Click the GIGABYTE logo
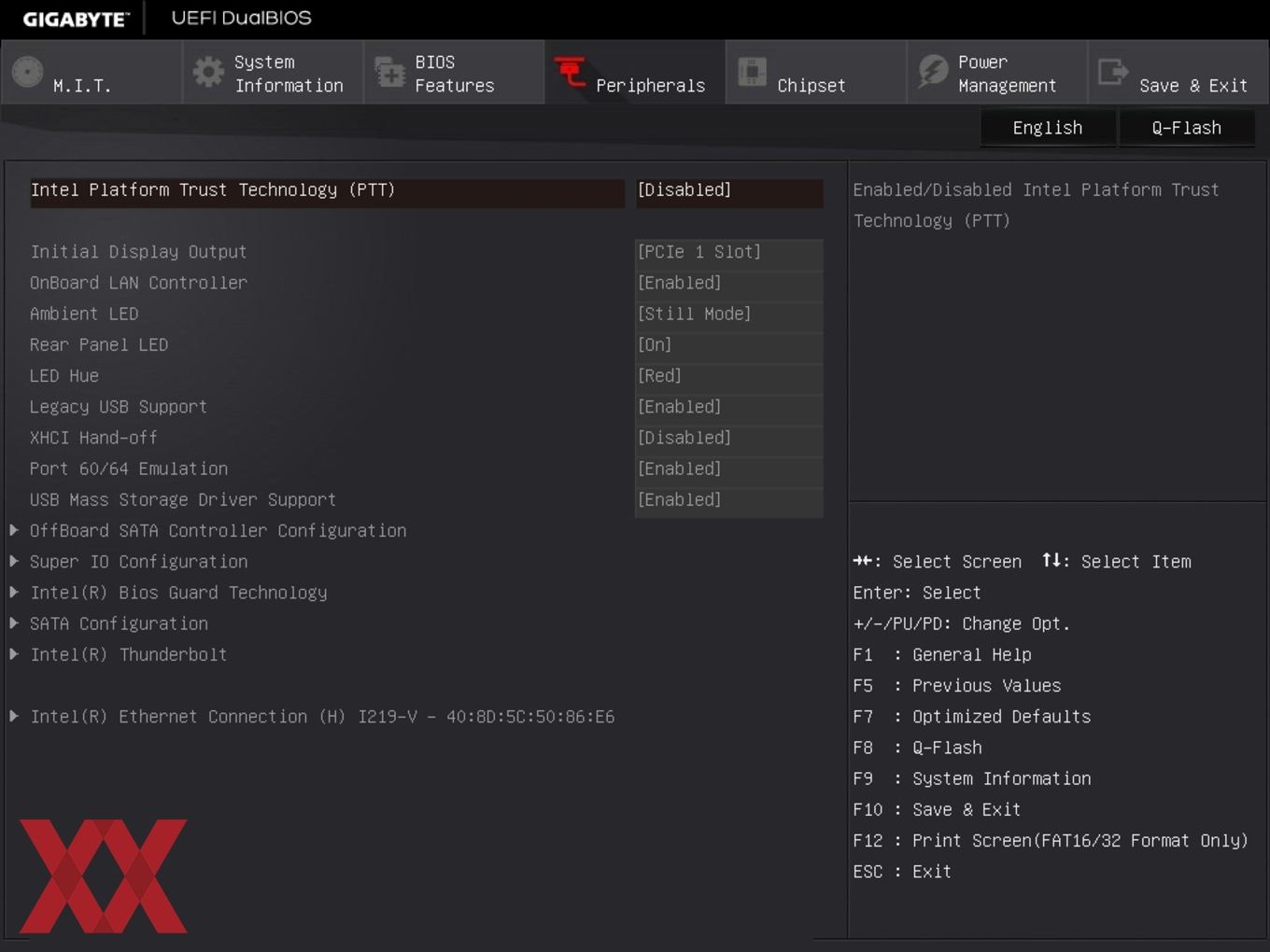The image size is (1270, 952). pyautogui.click(x=76, y=19)
